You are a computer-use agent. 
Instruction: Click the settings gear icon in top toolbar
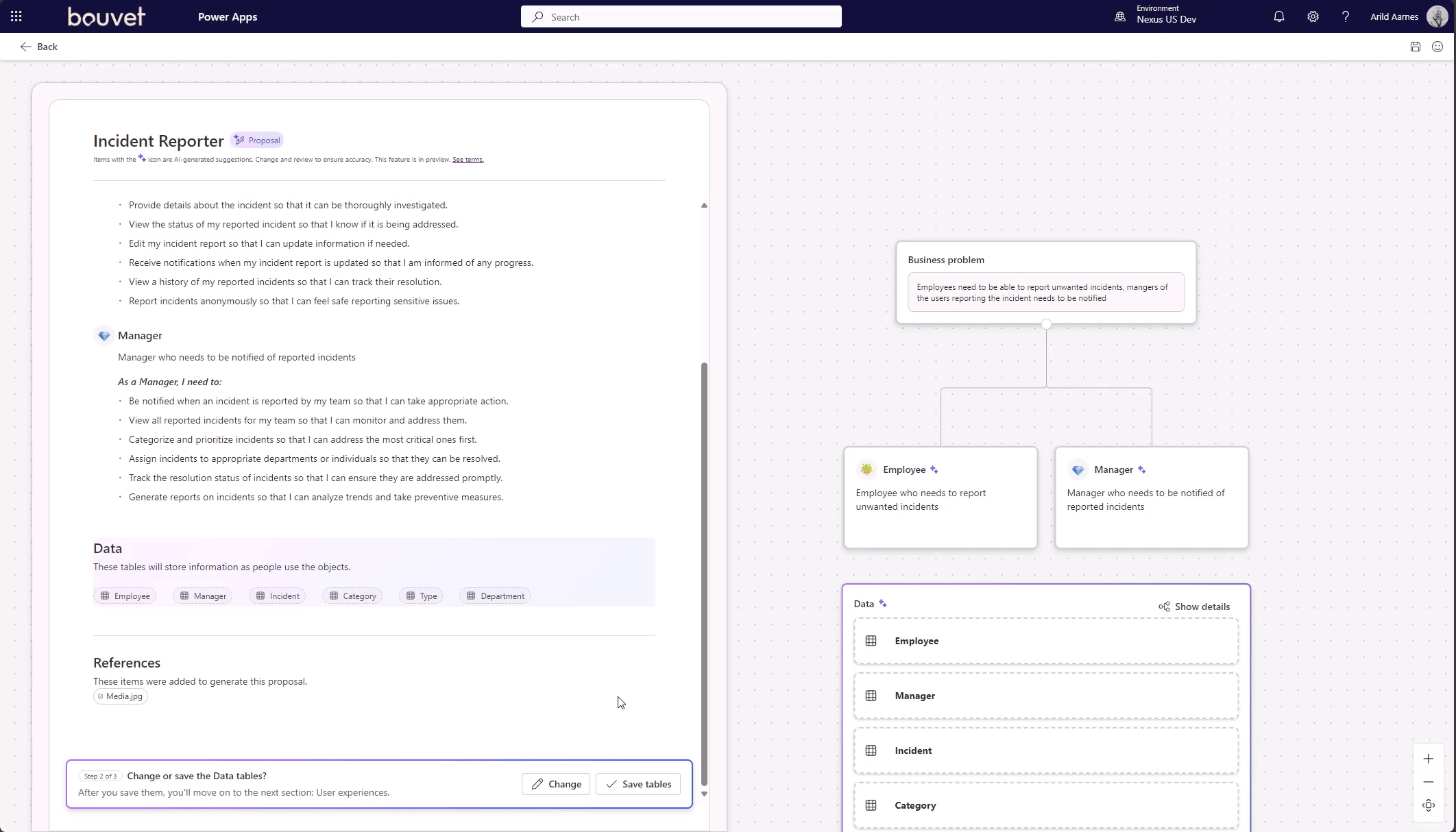point(1311,16)
